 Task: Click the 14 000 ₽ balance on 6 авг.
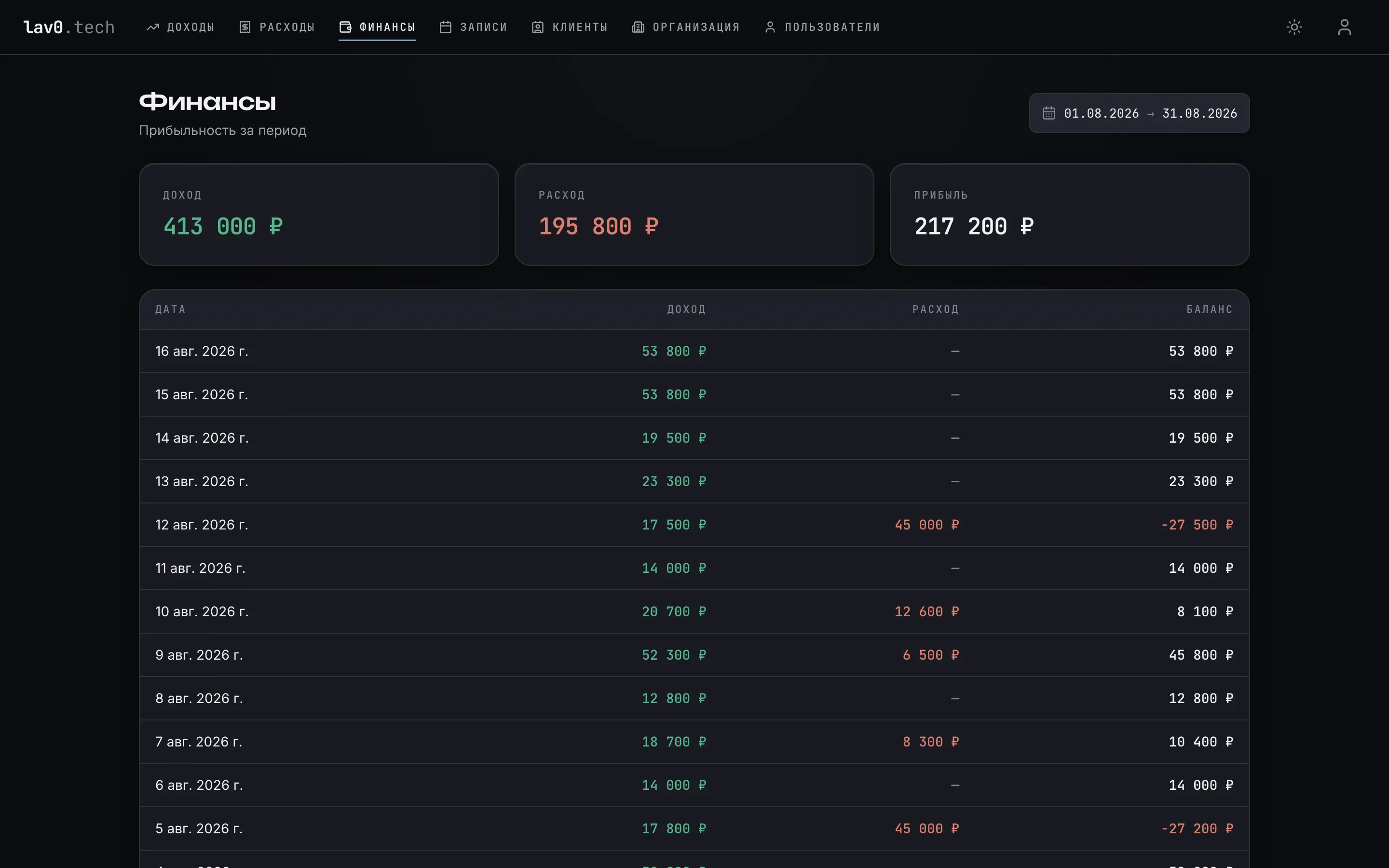point(1201,785)
